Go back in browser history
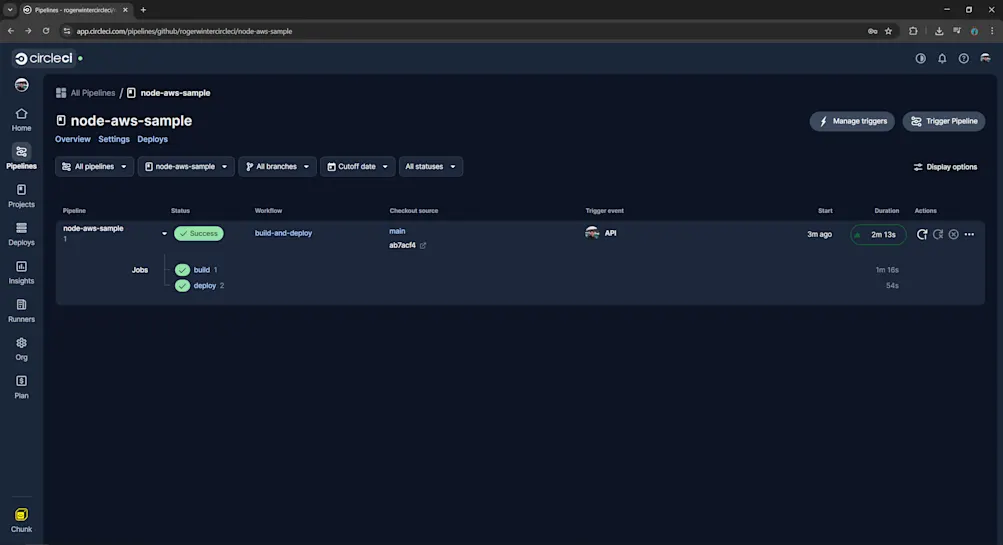Viewport: 1003px width, 545px height. coord(11,31)
